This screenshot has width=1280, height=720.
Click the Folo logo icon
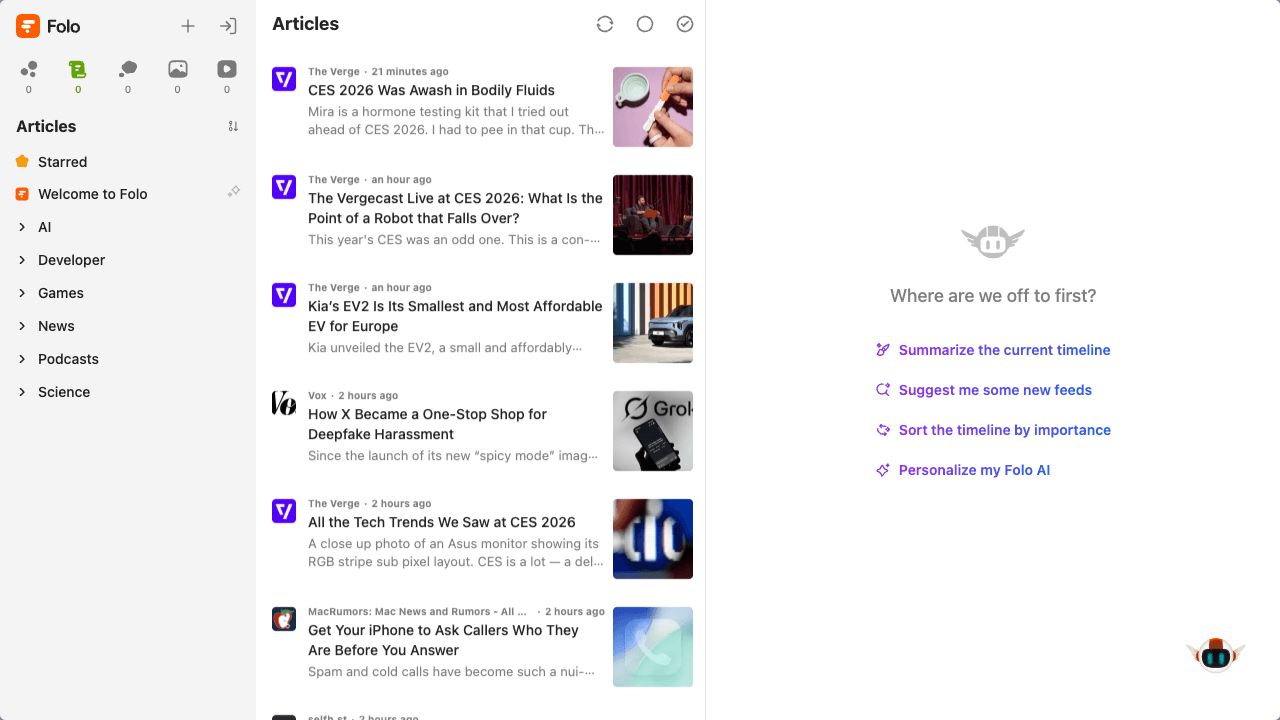tap(28, 27)
